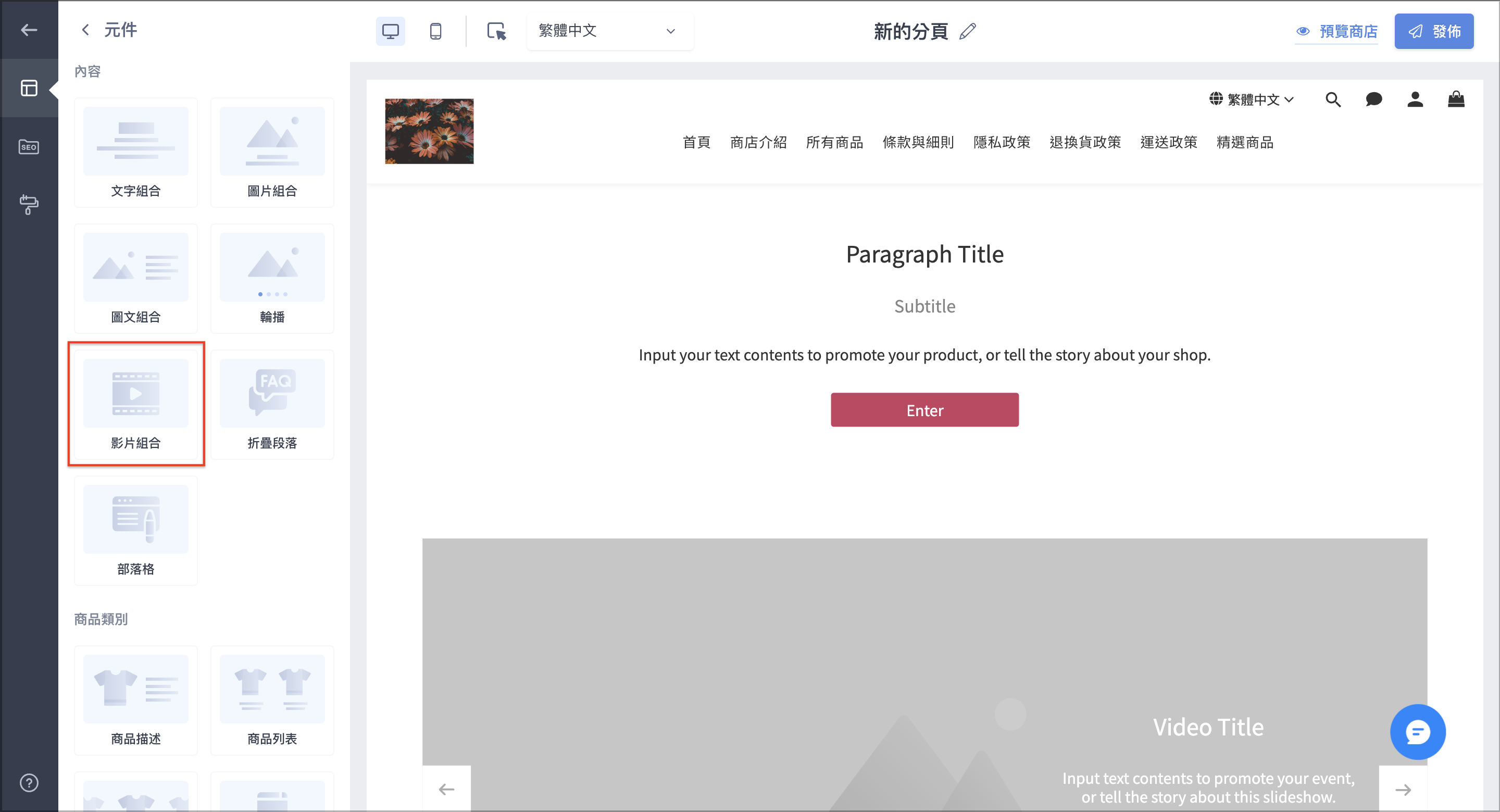The height and width of the screenshot is (812, 1500).
Task: Click the 新的分頁 page title
Action: tap(911, 31)
